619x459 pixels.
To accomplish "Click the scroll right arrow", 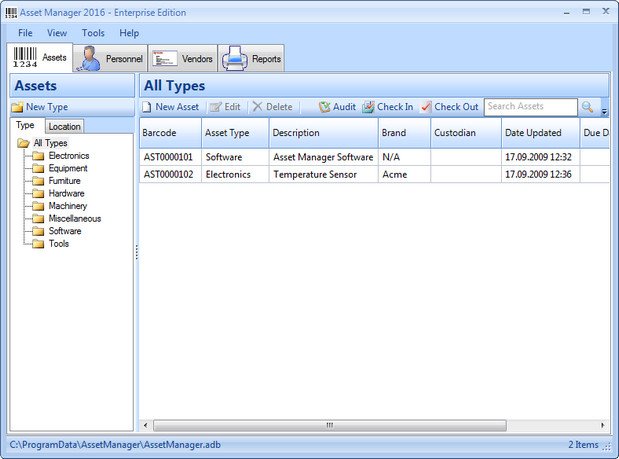I will [x=603, y=425].
